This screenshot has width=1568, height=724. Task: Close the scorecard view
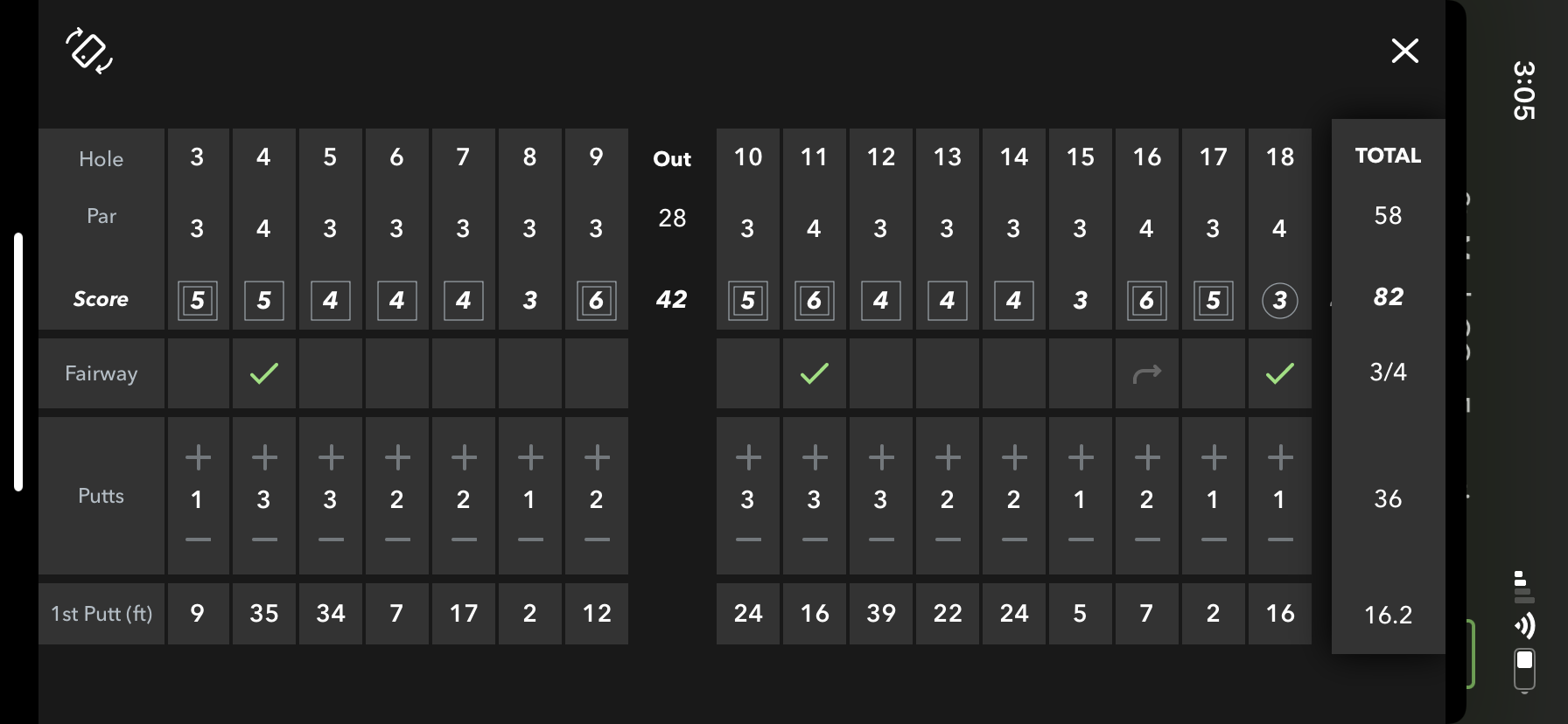click(1404, 51)
